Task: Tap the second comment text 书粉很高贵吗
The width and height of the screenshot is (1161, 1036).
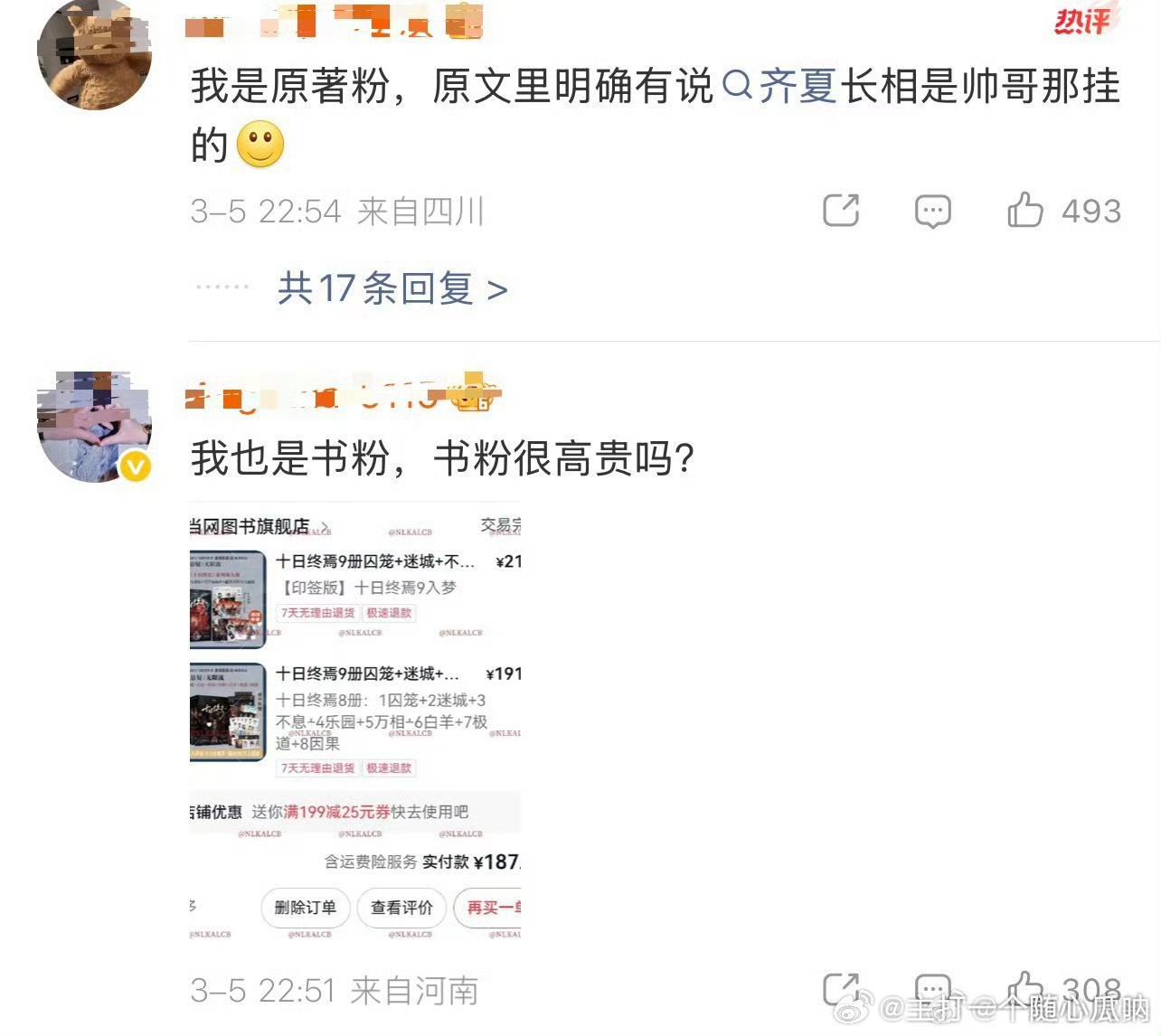Action: 564,458
